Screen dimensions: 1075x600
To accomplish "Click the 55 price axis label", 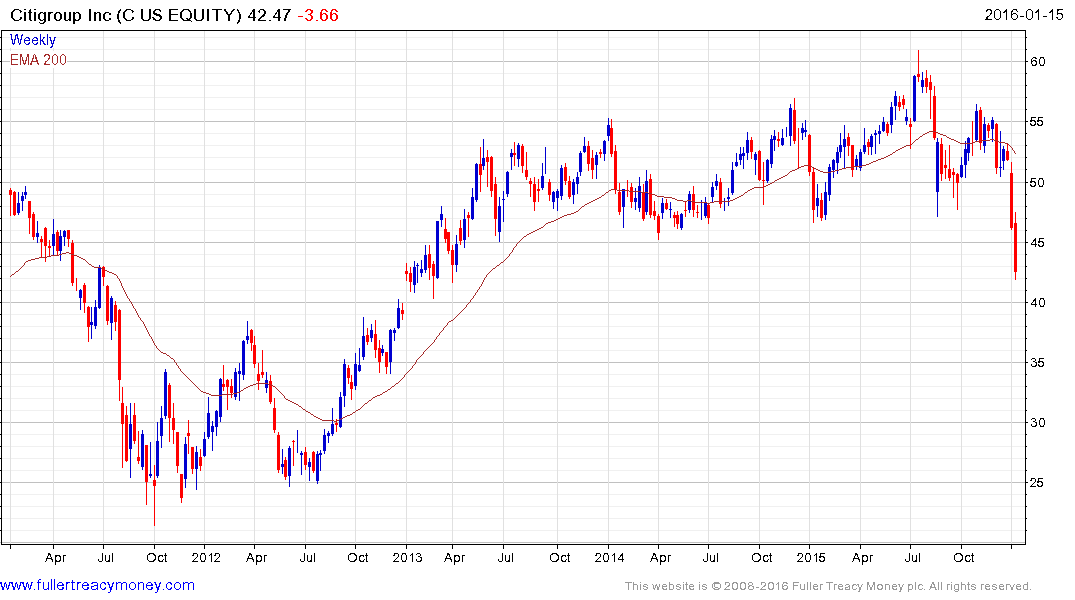I will (1038, 122).
